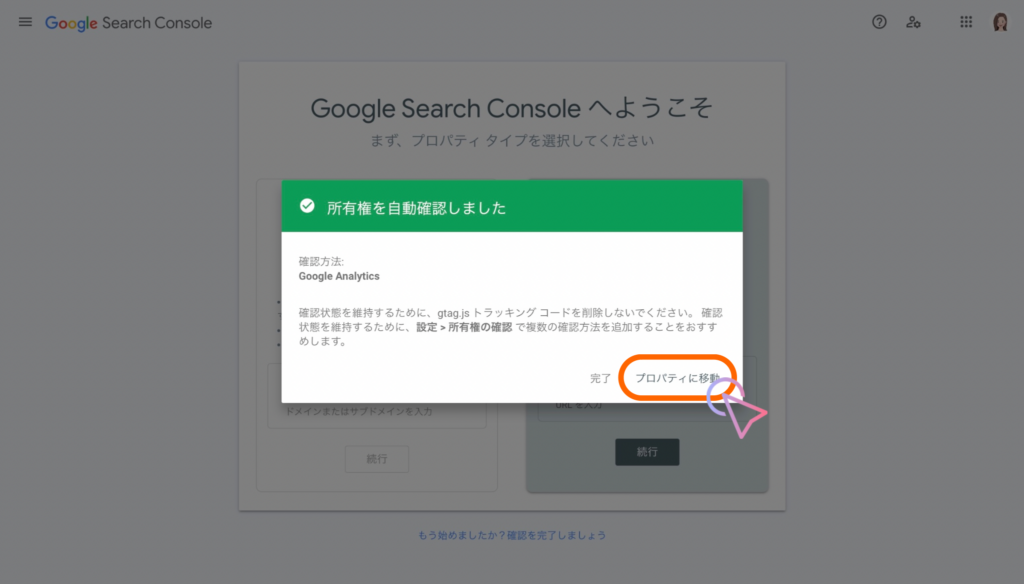Open the hamburger navigation menu
The image size is (1024, 584).
point(25,22)
